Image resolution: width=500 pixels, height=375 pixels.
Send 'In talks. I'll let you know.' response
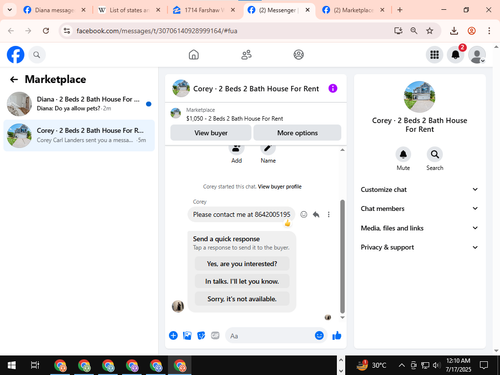tap(242, 281)
